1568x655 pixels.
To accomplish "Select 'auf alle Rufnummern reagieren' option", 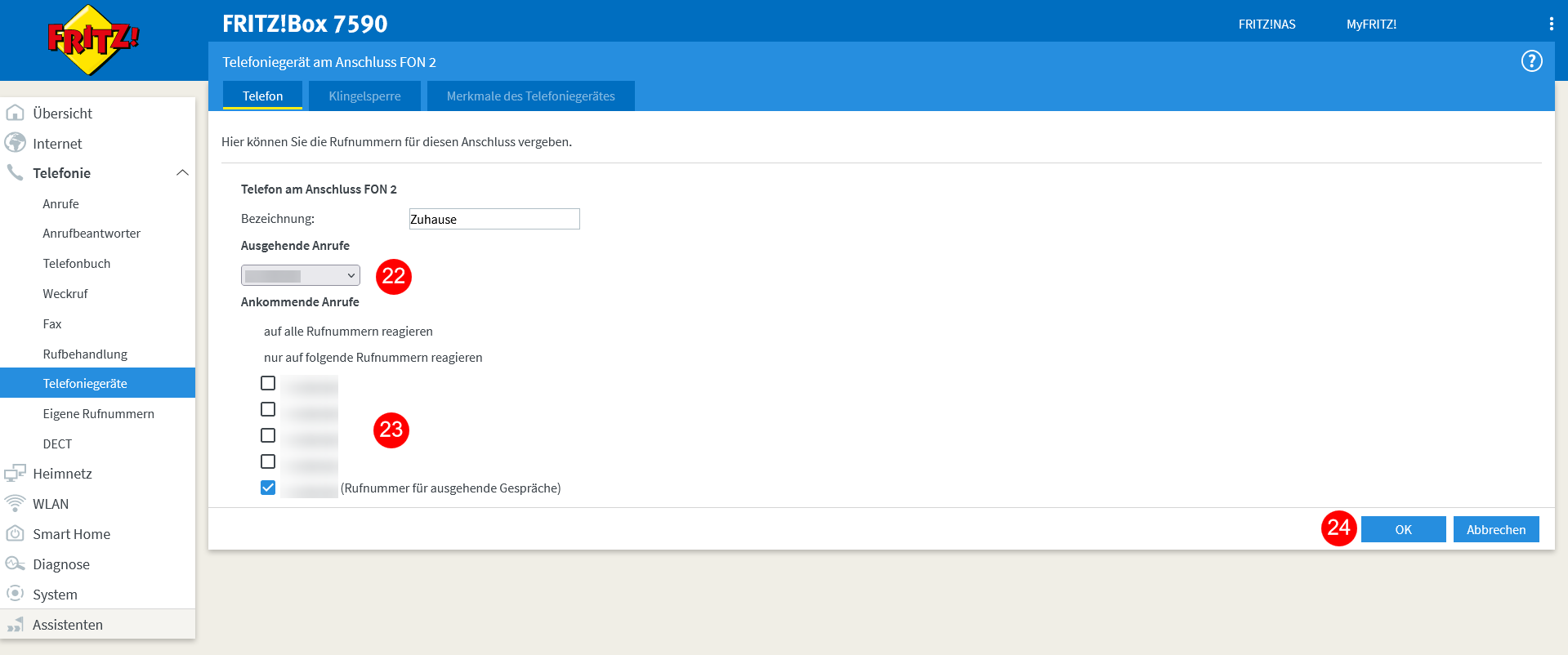I will tap(348, 332).
